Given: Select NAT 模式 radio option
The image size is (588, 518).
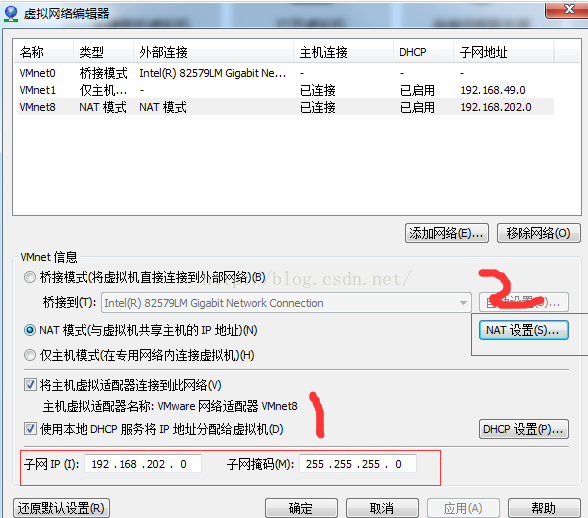Looking at the screenshot, I should [x=30, y=330].
